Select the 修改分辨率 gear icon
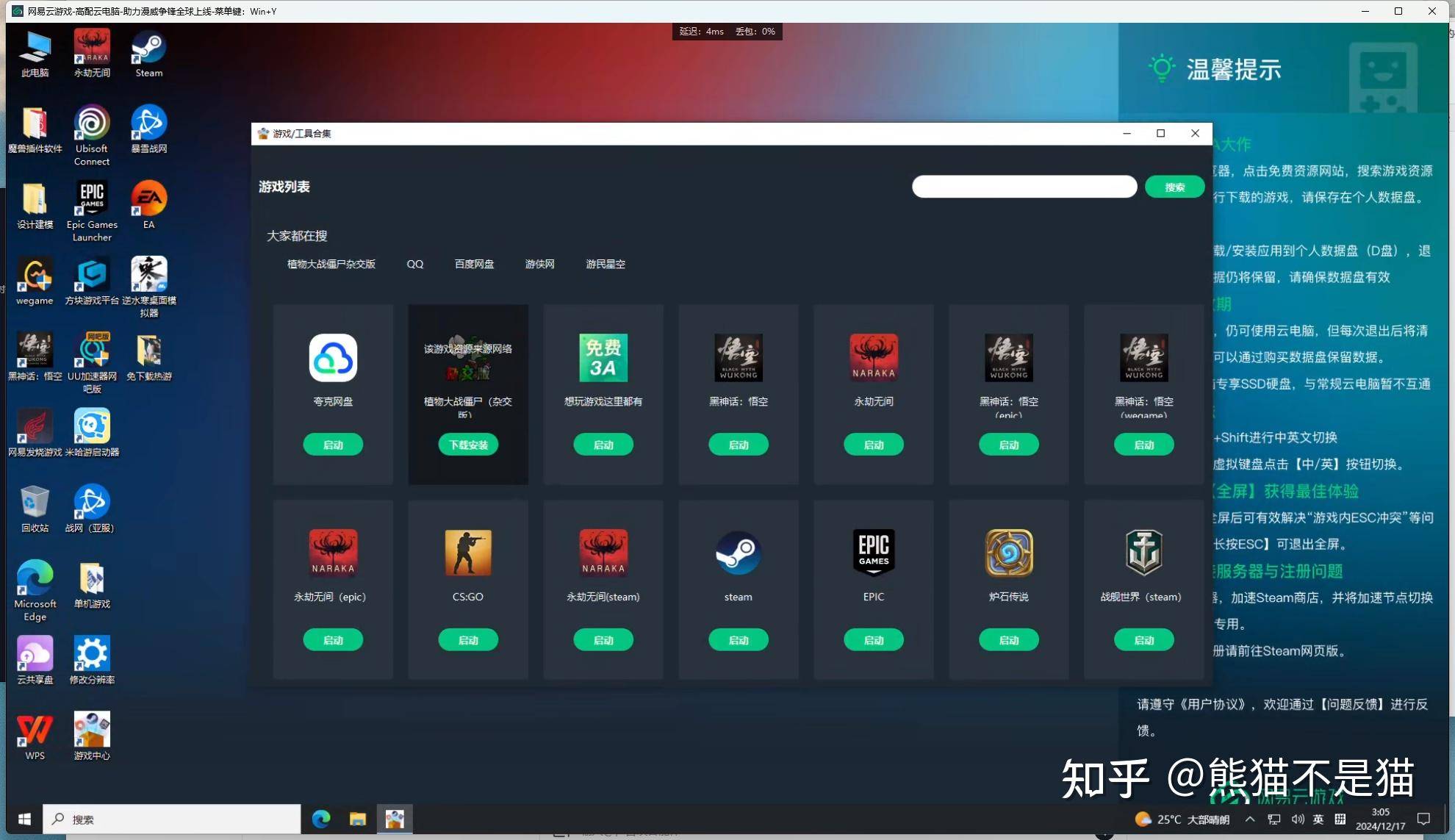This screenshot has width=1455, height=840. click(92, 660)
